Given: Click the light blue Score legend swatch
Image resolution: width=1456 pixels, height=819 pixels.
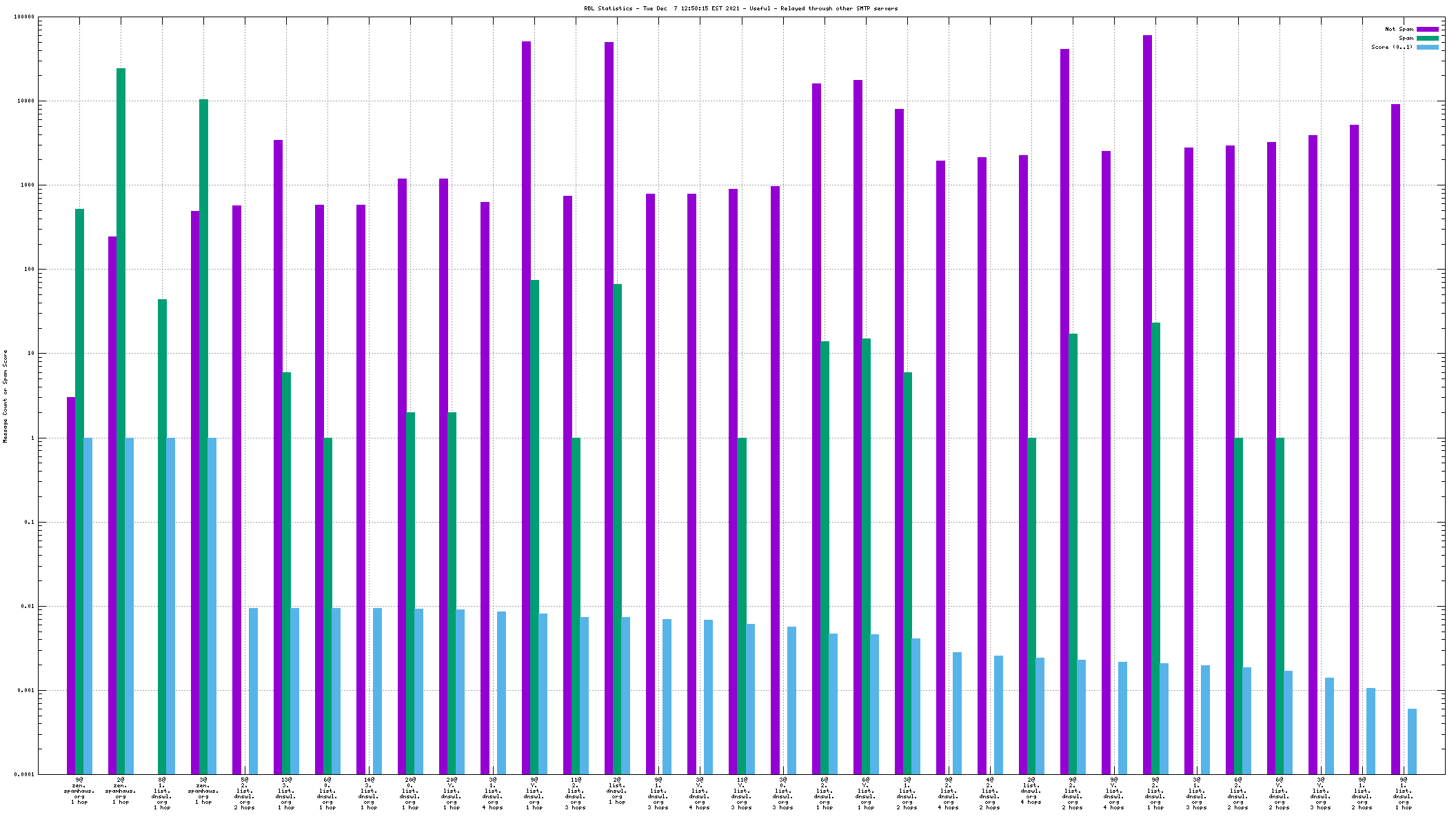Looking at the screenshot, I should [x=1427, y=47].
